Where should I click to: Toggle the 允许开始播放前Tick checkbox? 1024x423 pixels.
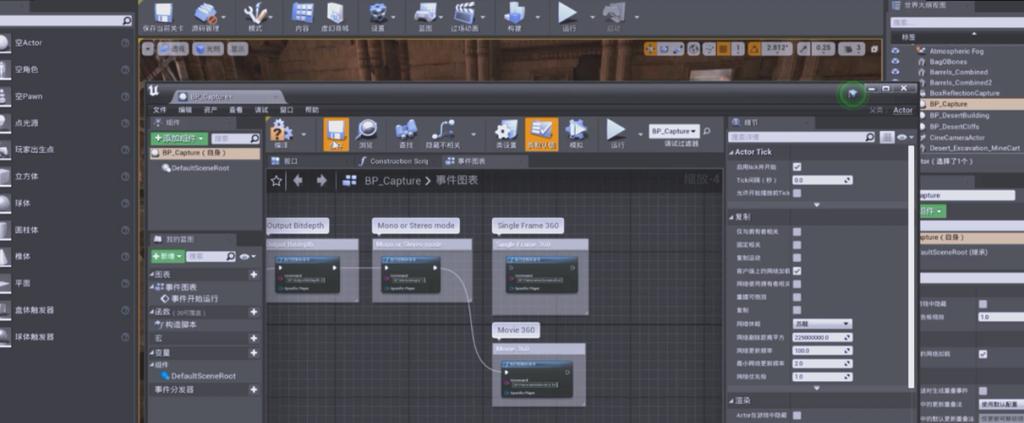coord(797,193)
